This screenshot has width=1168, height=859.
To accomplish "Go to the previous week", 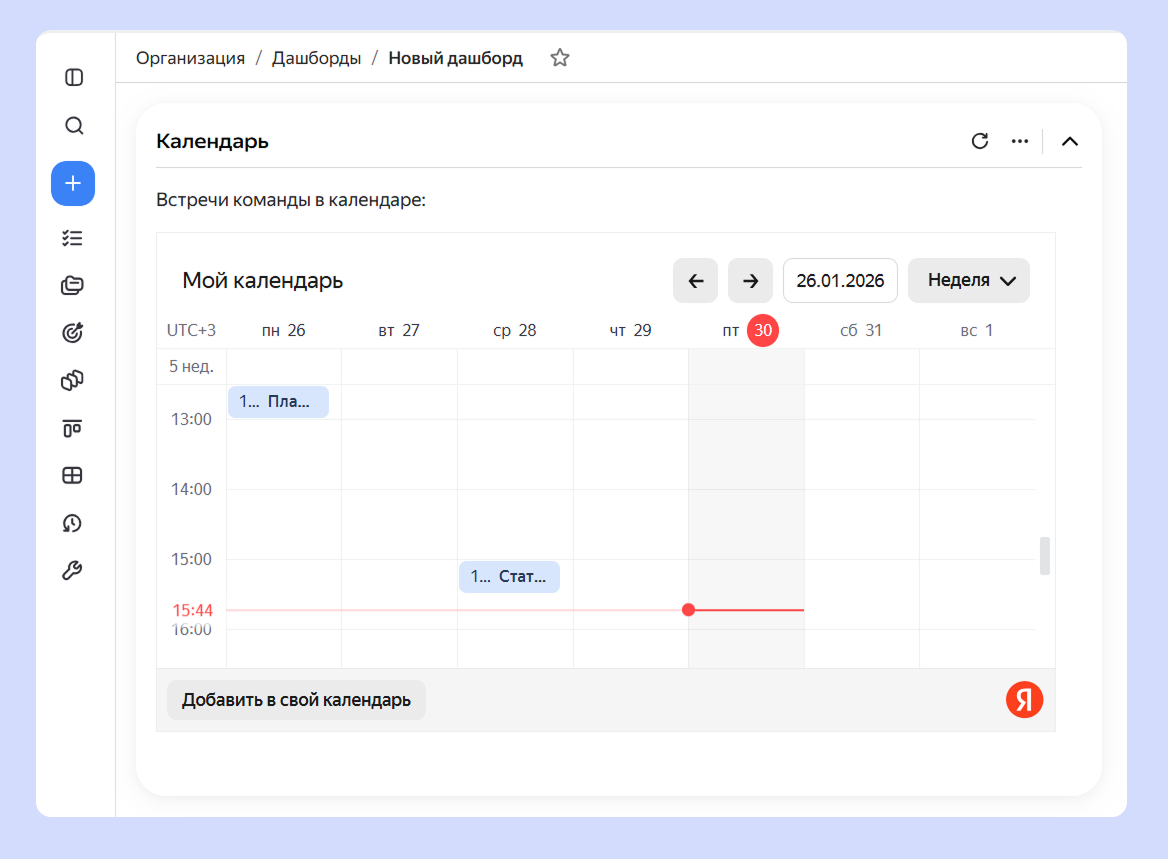I will [x=696, y=281].
